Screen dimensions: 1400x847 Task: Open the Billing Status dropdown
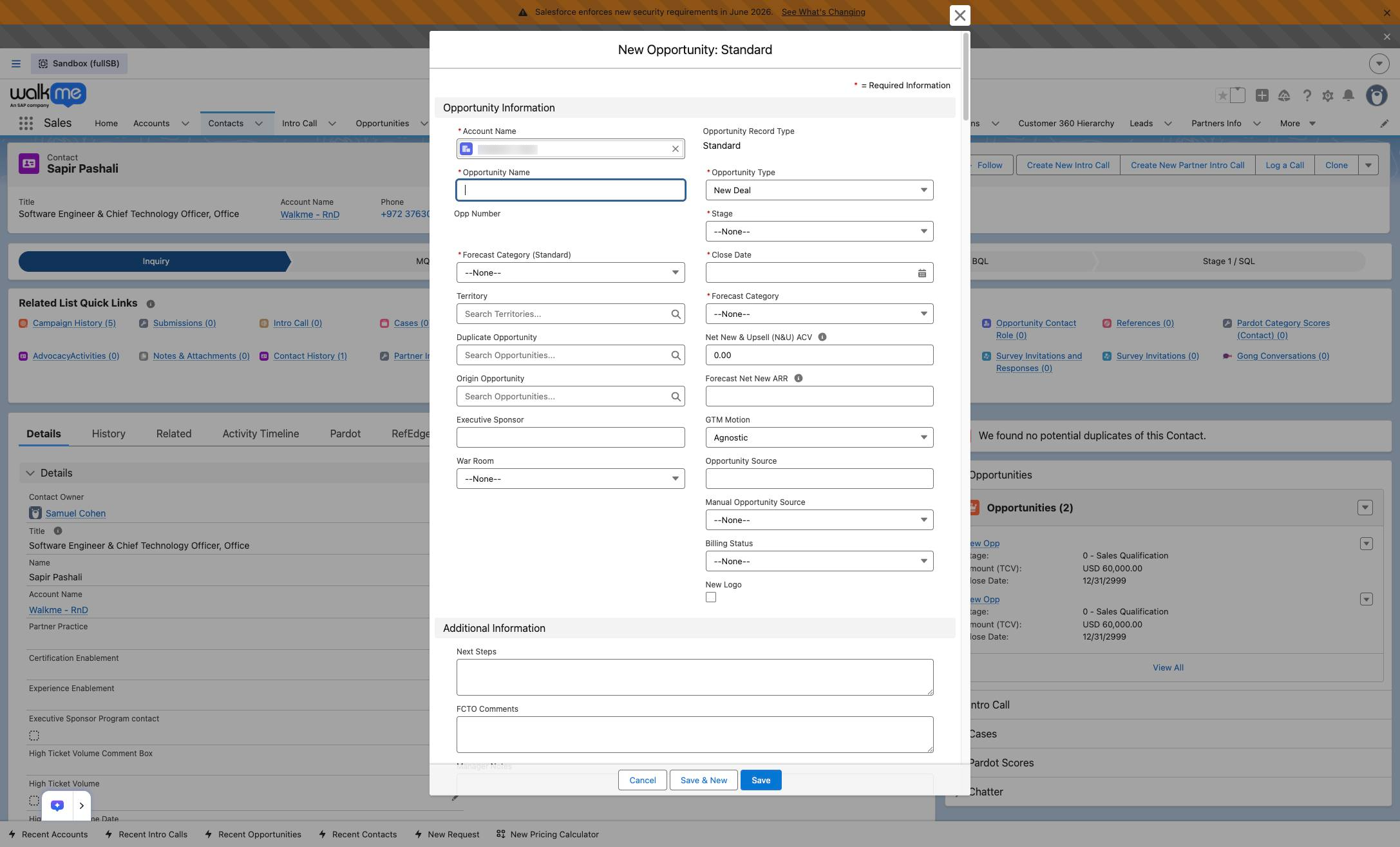819,561
